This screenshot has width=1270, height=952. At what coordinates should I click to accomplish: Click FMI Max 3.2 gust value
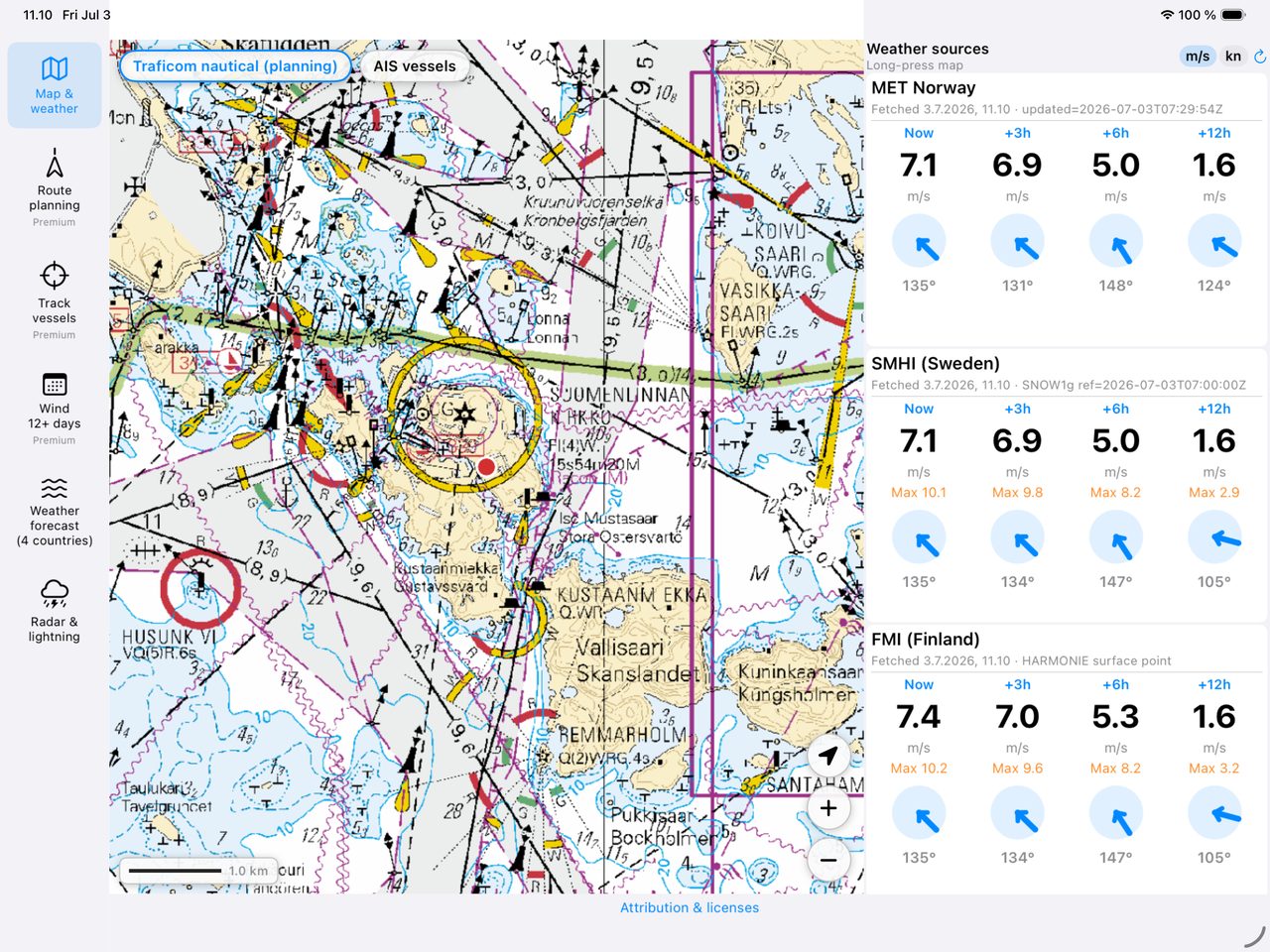(1214, 768)
